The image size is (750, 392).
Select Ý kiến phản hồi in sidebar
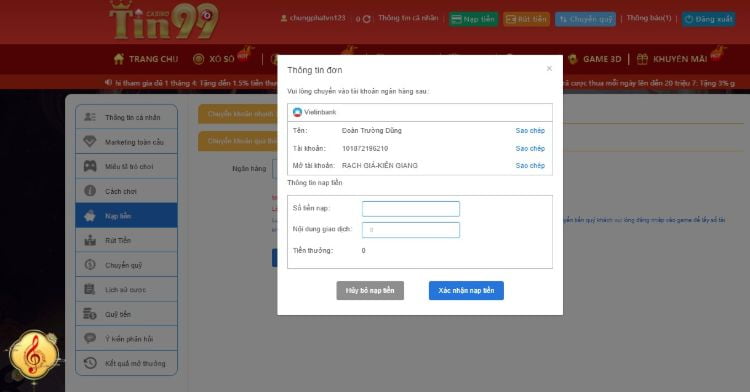point(126,338)
